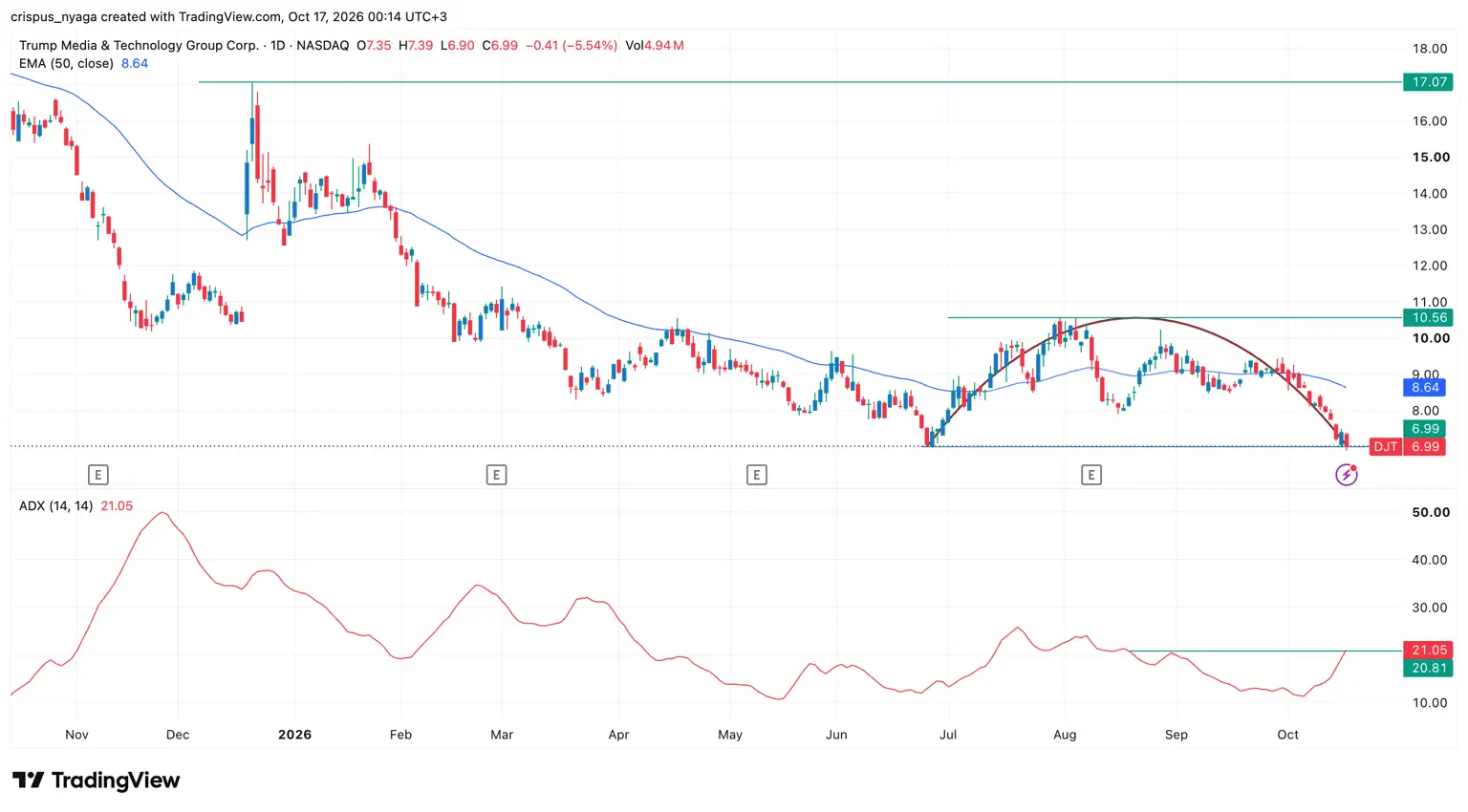Screen dimensions: 1468x812
Task: Click the O7.35 open price value
Action: point(374,45)
